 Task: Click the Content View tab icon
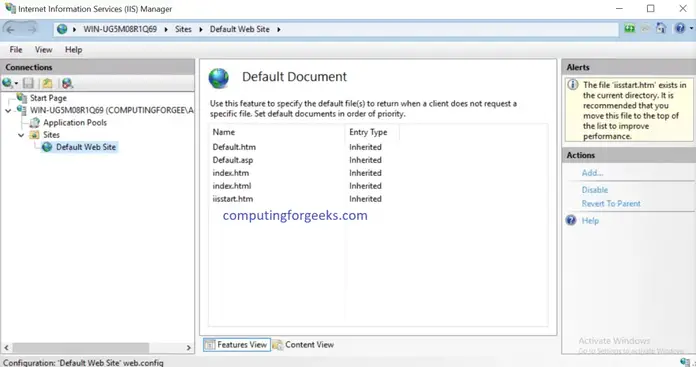click(x=278, y=345)
